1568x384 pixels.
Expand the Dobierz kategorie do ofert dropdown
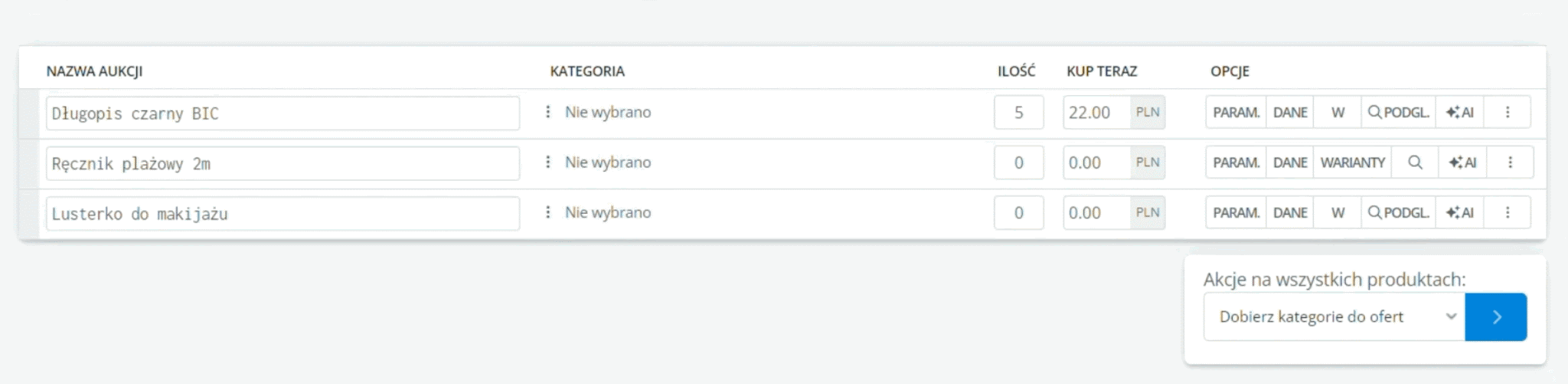pyautogui.click(x=1334, y=317)
